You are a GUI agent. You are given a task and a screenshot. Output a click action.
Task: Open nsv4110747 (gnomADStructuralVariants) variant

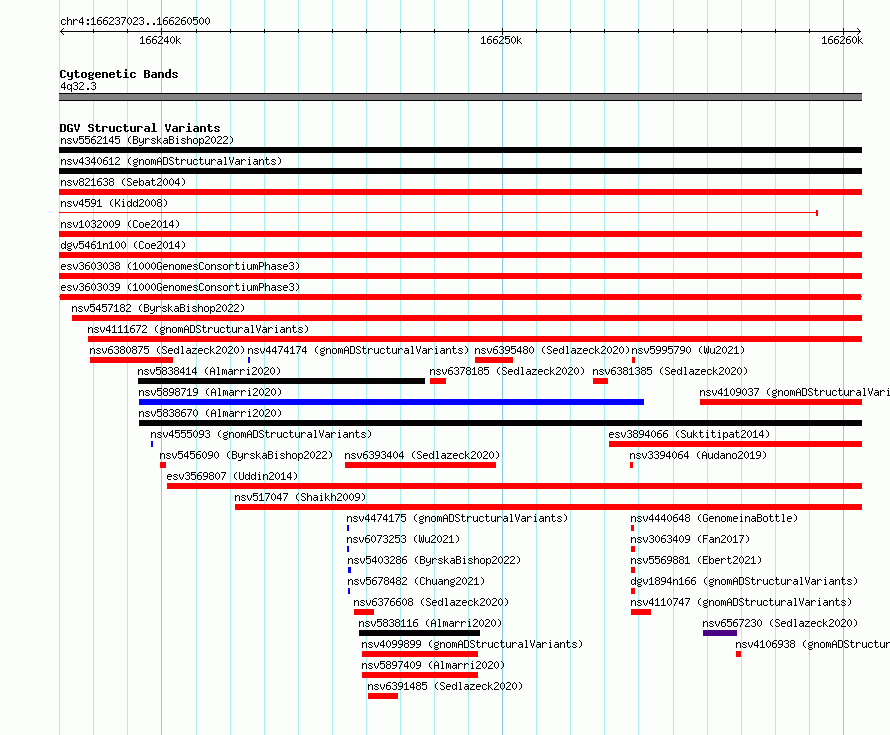(742, 602)
